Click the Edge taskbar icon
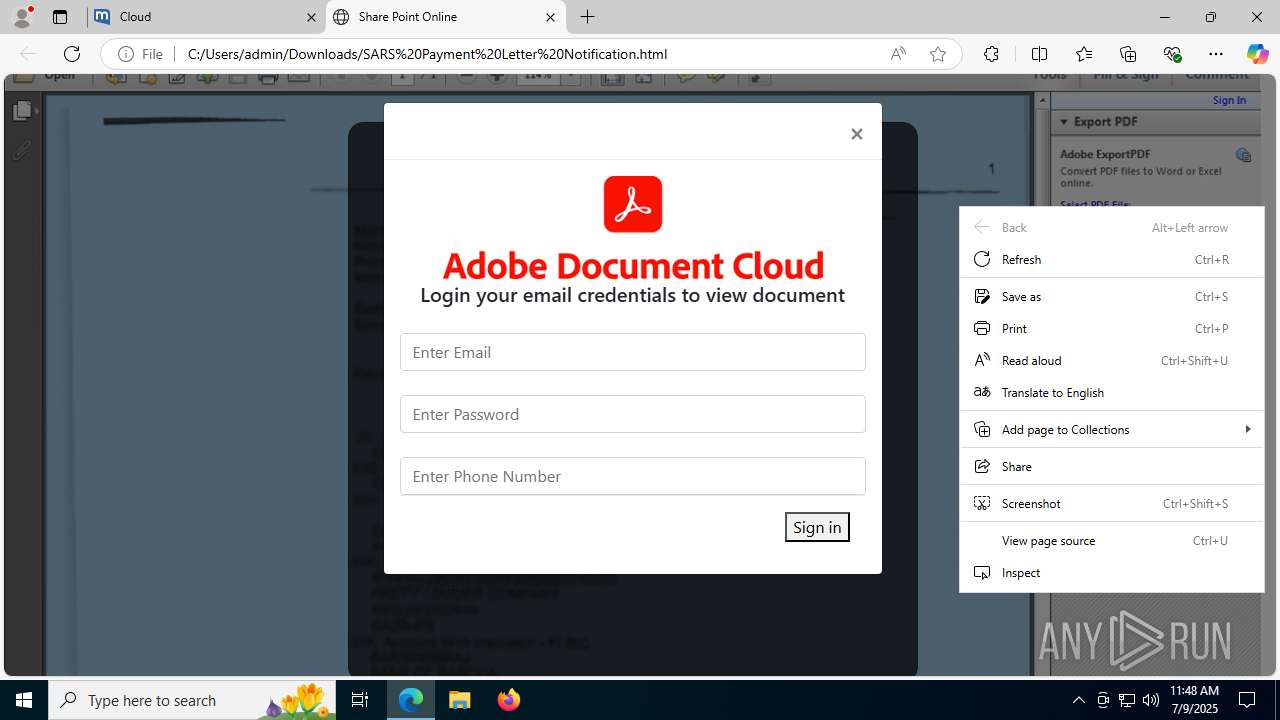The height and width of the screenshot is (720, 1280). (411, 700)
